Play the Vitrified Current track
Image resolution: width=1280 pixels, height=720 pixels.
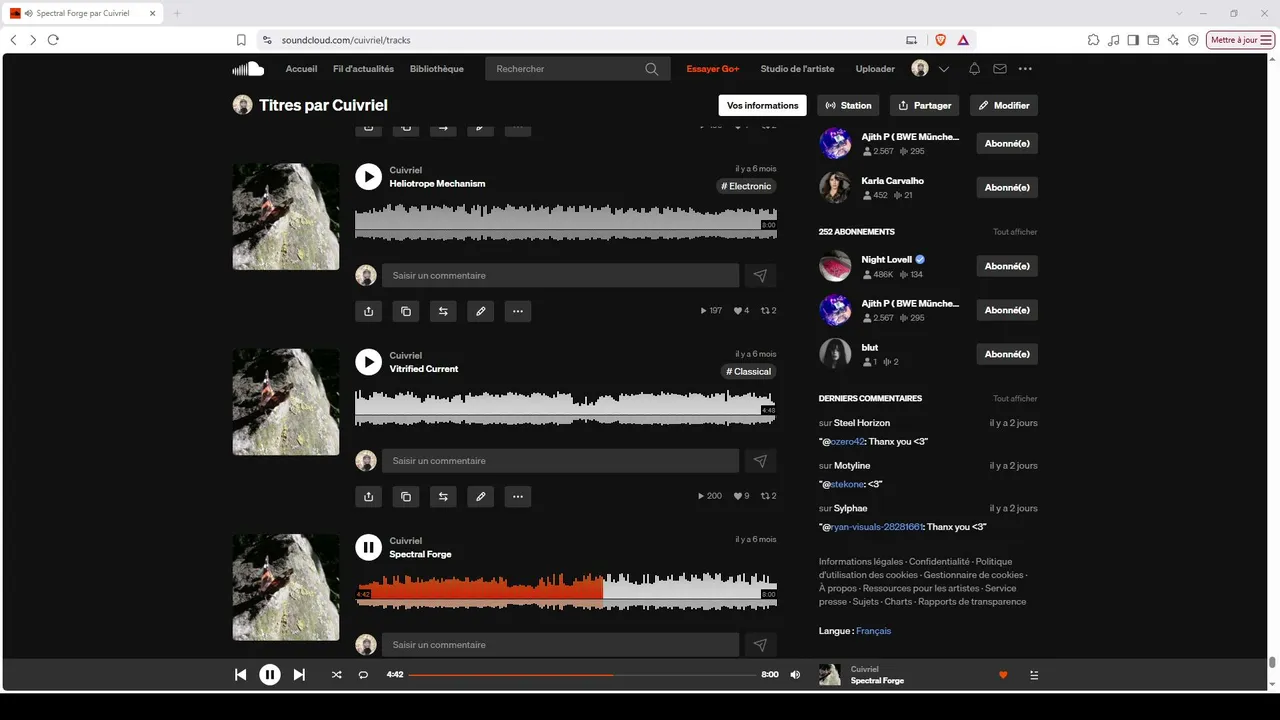coord(368,362)
